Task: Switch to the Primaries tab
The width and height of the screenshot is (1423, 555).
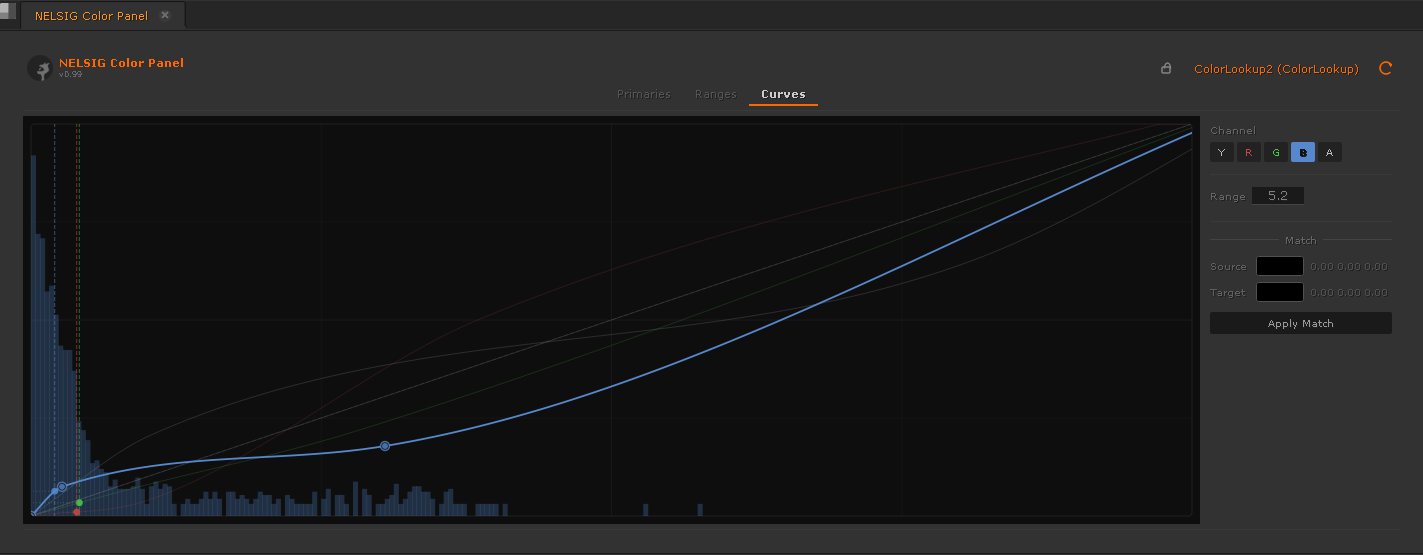Action: (x=644, y=94)
